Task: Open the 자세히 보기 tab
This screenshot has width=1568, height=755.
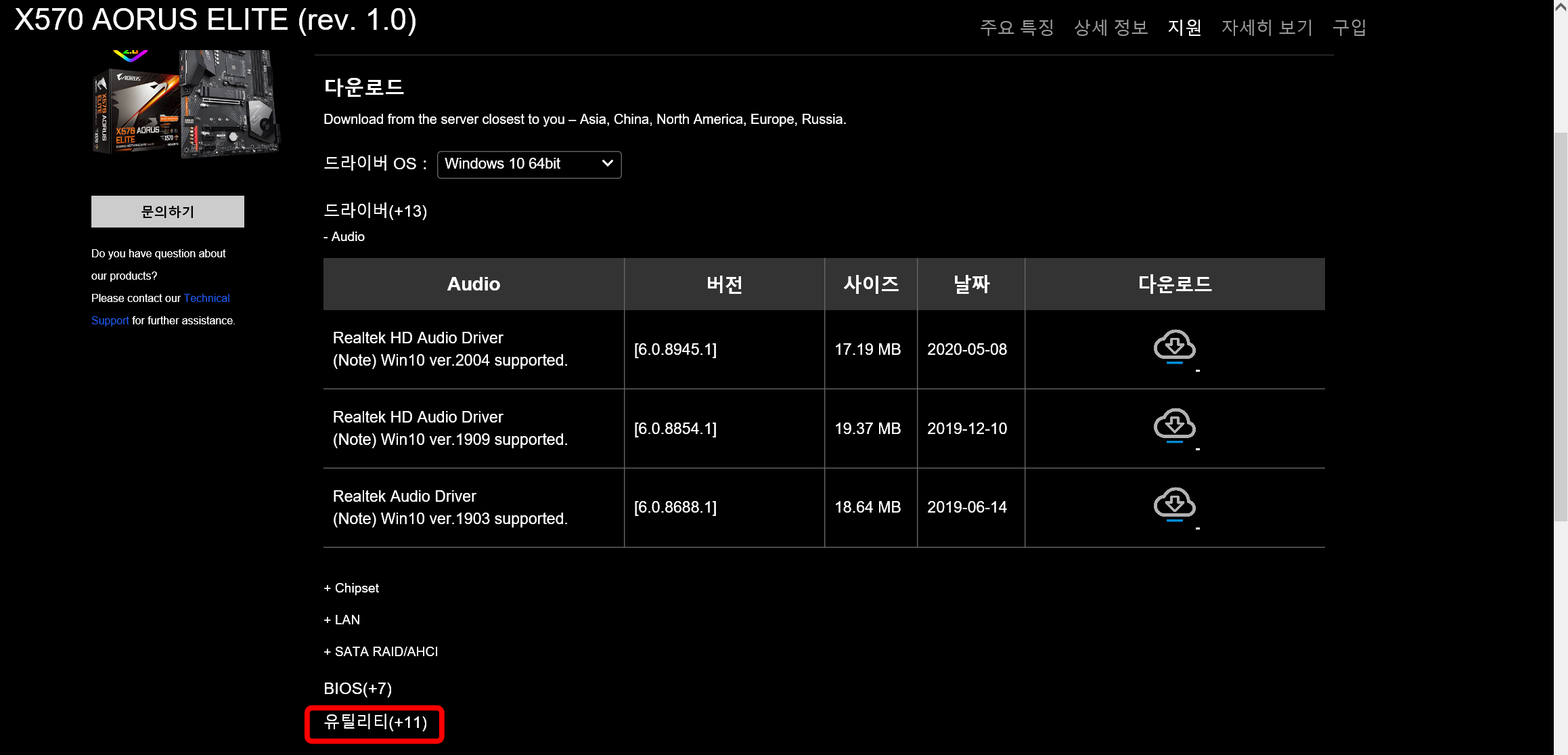Action: click(1267, 28)
